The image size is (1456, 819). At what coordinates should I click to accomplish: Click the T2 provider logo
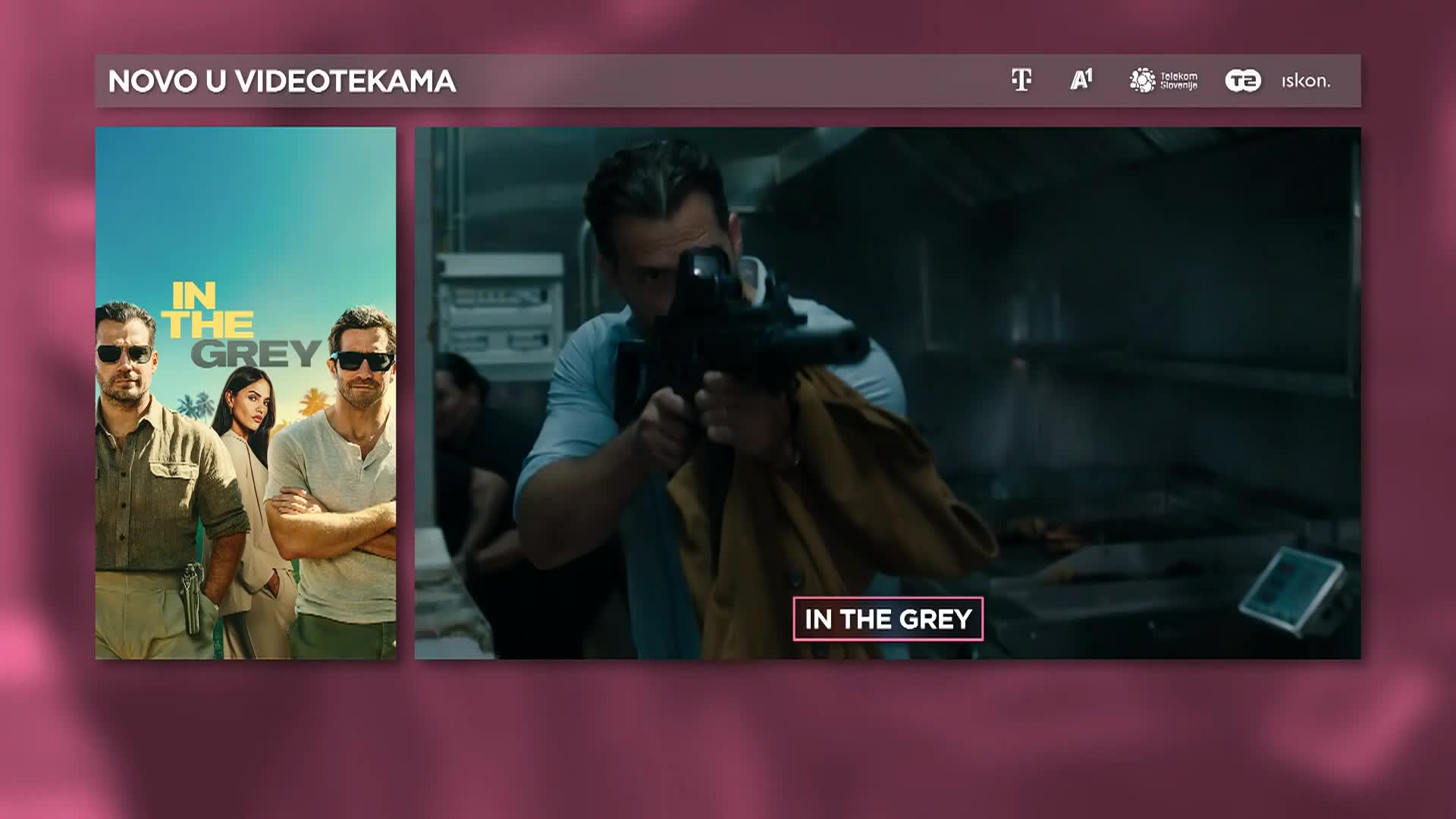tap(1243, 80)
